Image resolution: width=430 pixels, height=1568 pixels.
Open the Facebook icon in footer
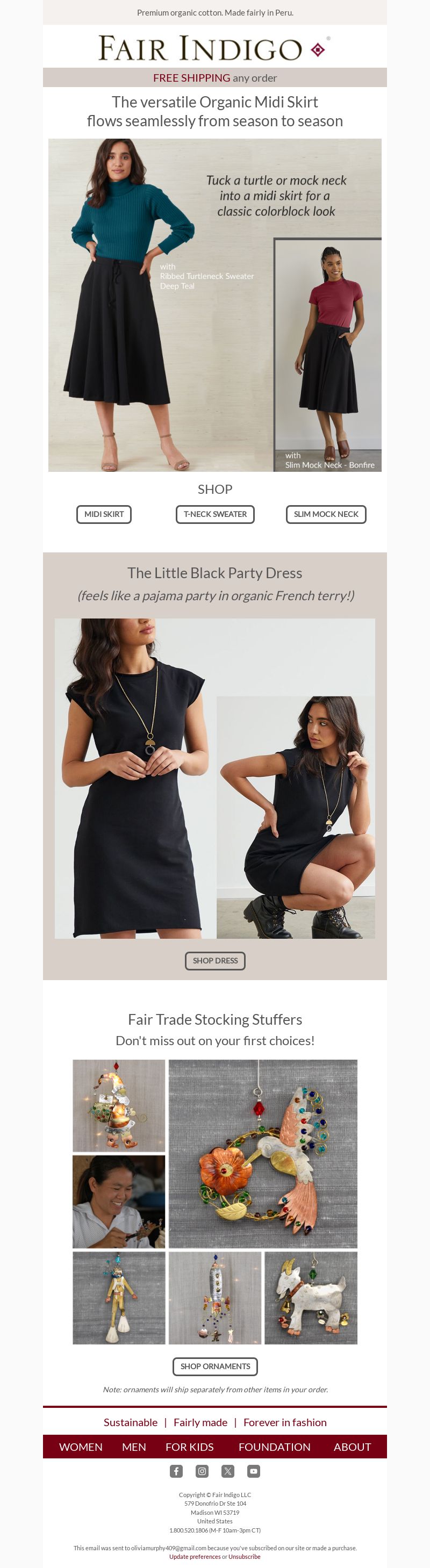pyautogui.click(x=176, y=1471)
